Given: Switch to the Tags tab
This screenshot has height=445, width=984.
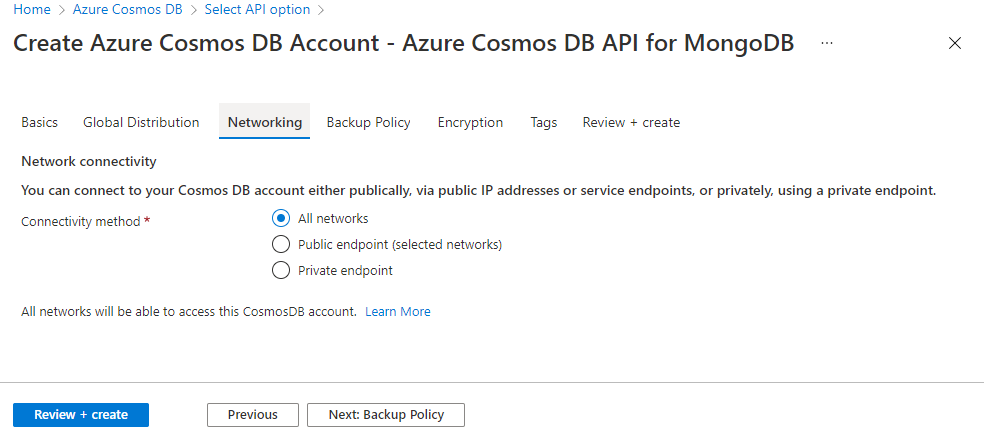Looking at the screenshot, I should pos(543,122).
